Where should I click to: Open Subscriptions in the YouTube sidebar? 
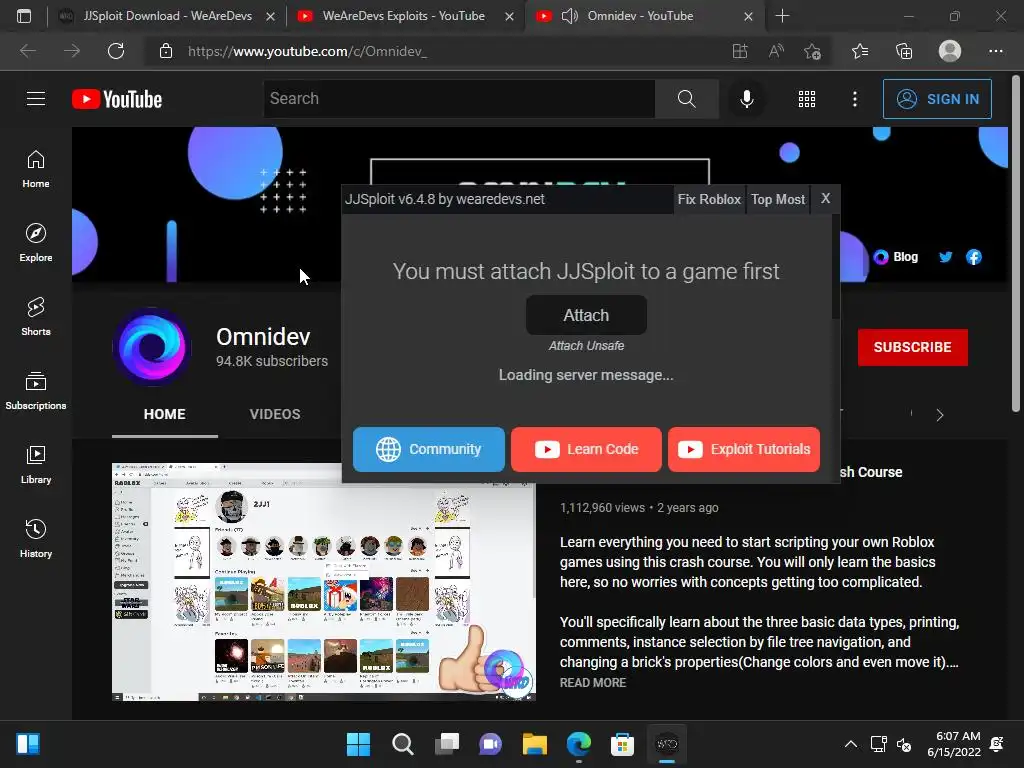(36, 391)
